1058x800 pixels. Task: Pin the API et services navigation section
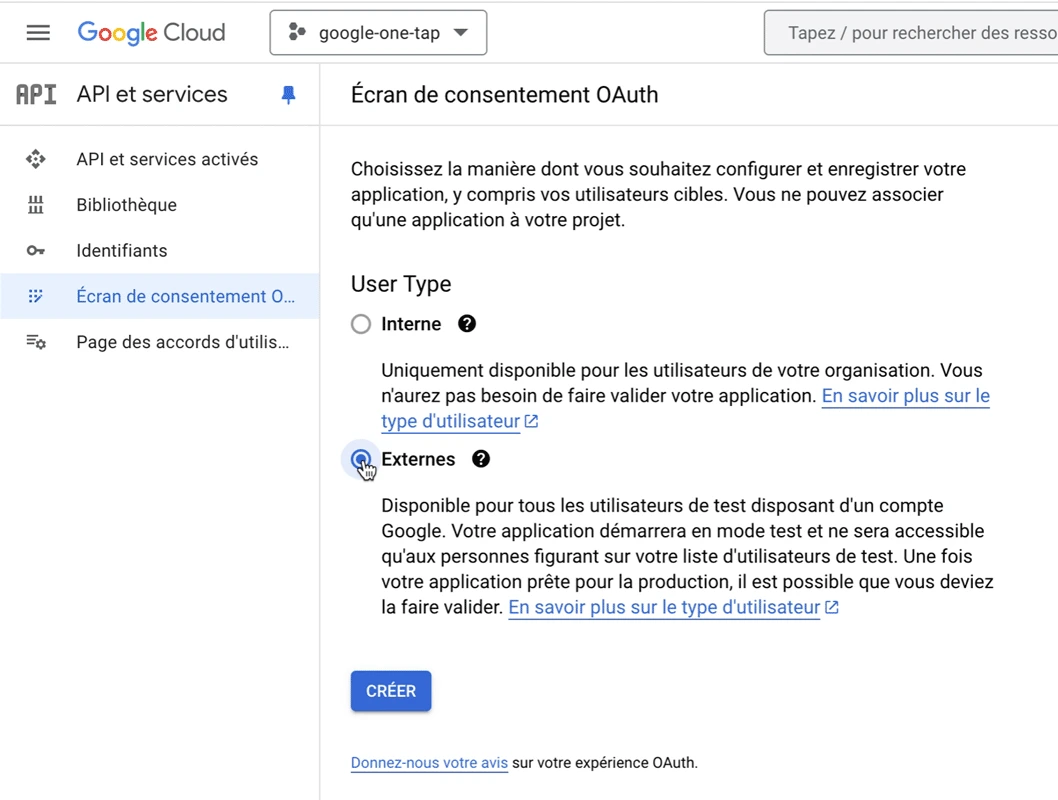(288, 94)
